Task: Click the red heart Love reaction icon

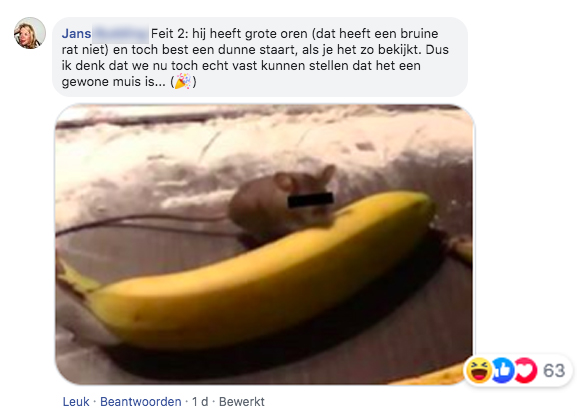Action: pyautogui.click(x=526, y=370)
